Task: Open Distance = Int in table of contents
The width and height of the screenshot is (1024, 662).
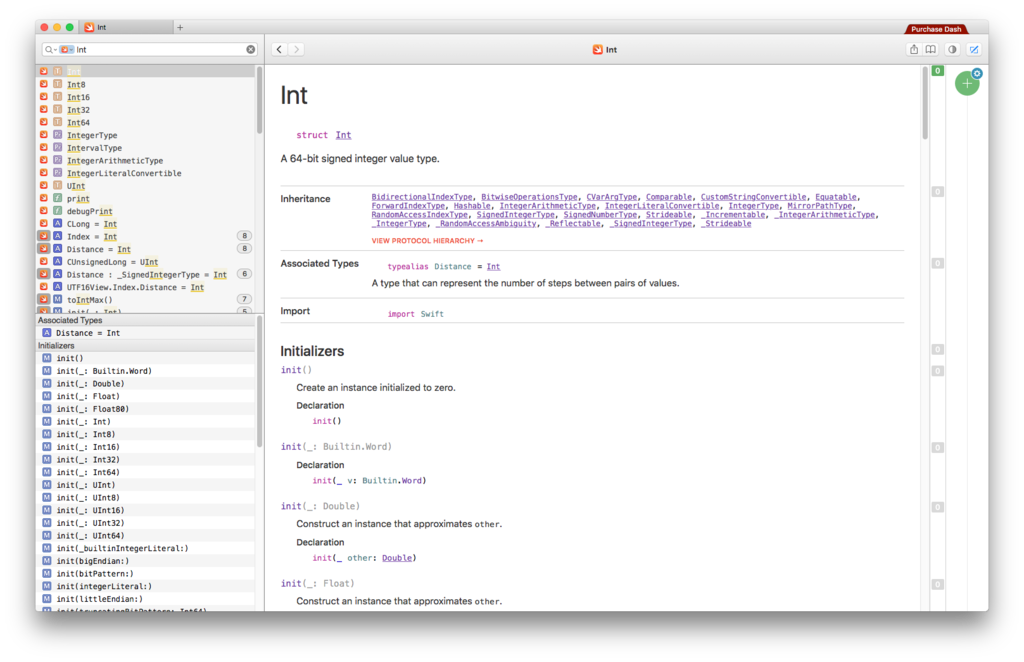Action: (x=146, y=333)
